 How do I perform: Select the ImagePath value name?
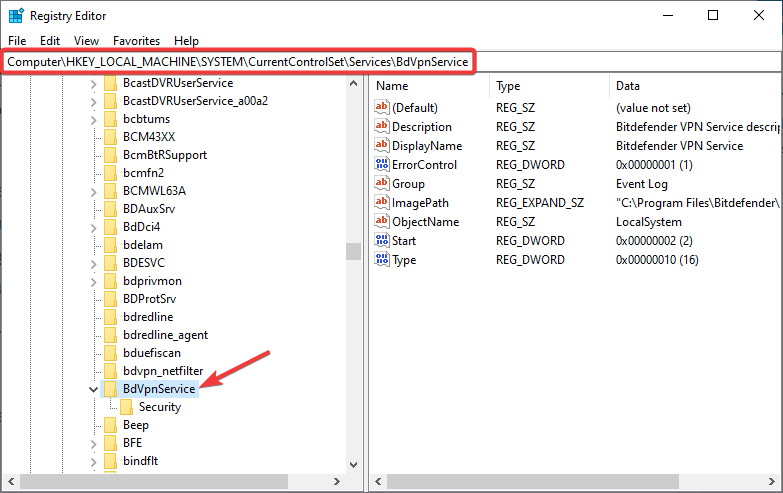click(420, 203)
